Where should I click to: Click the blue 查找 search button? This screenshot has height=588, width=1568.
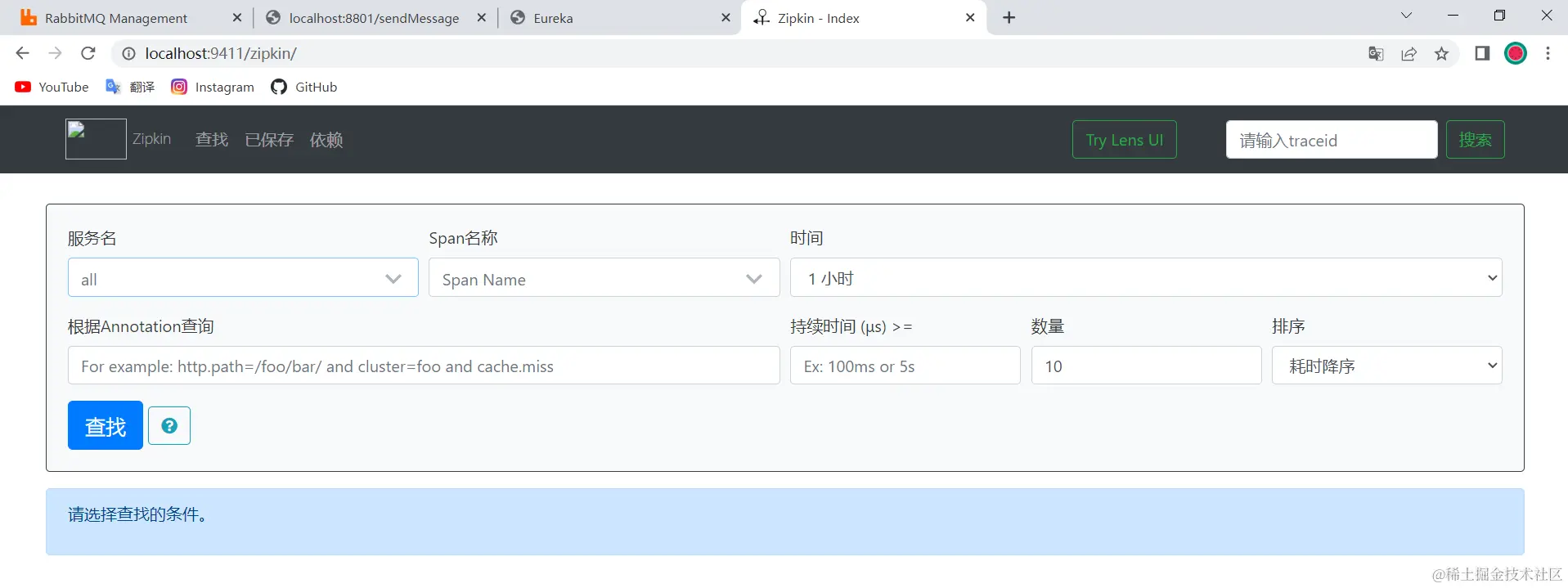click(106, 425)
